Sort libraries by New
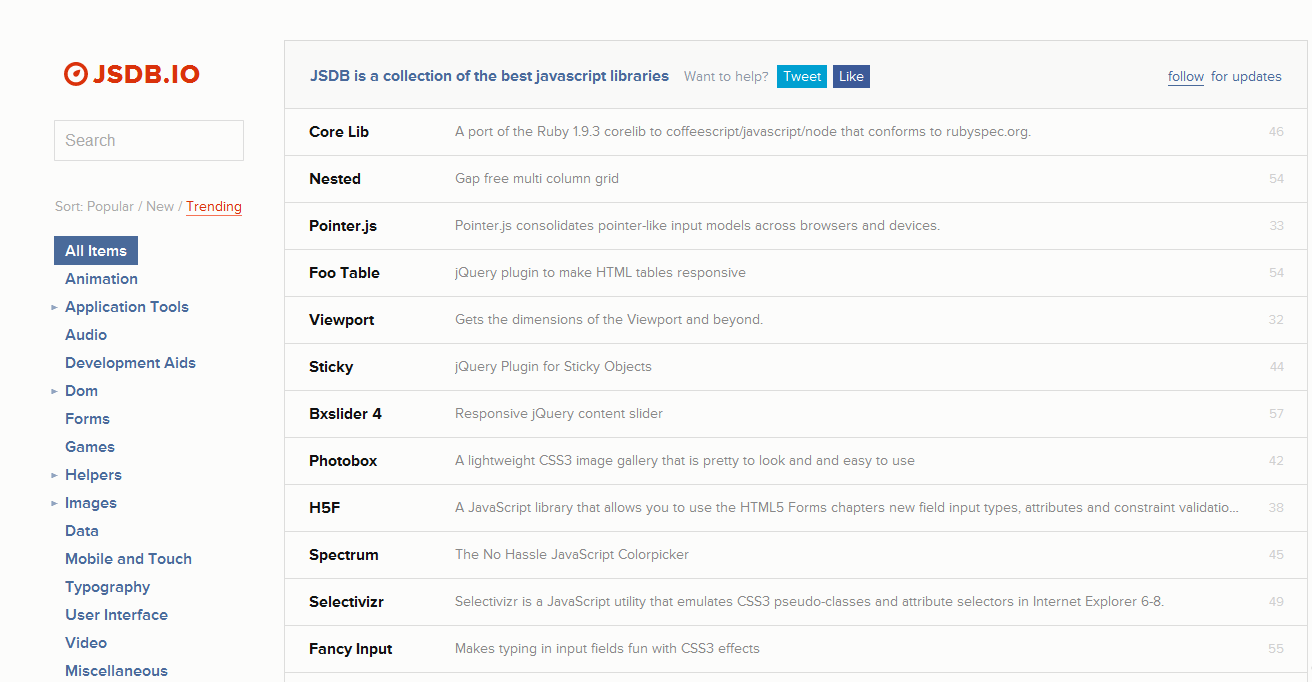The image size is (1312, 682). pos(160,207)
